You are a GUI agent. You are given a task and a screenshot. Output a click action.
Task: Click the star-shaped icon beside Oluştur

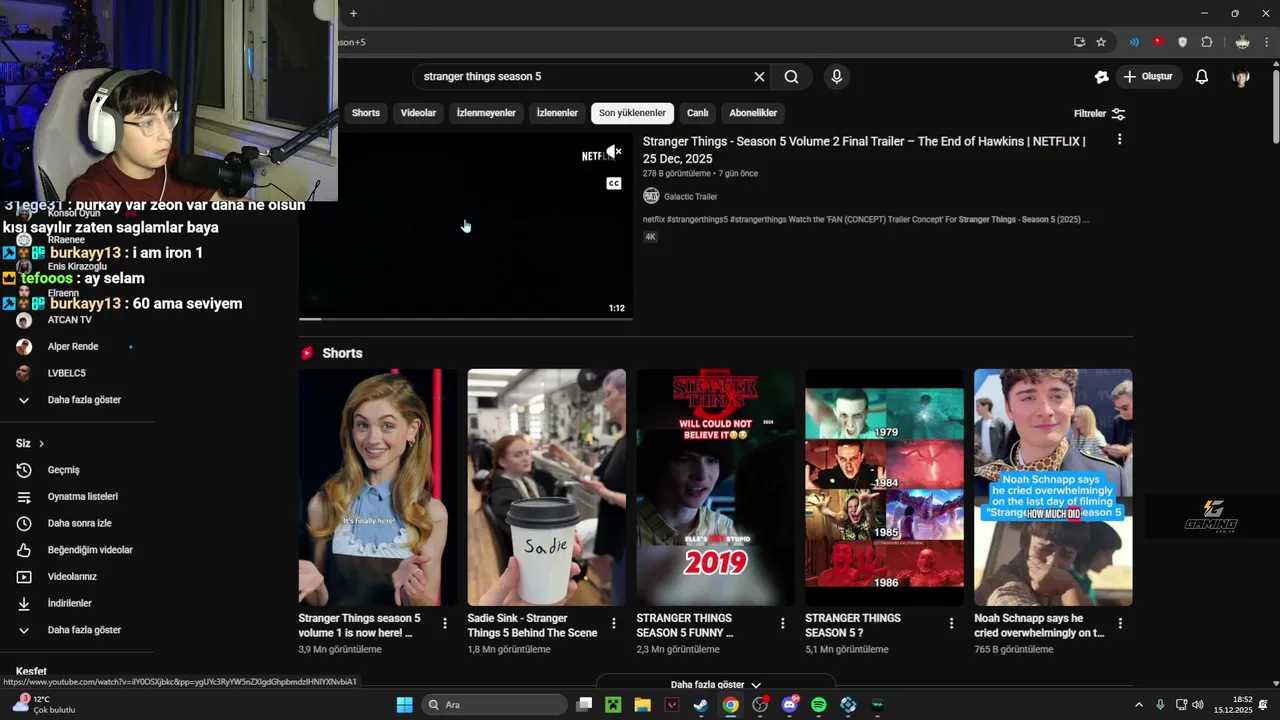coord(1102,77)
